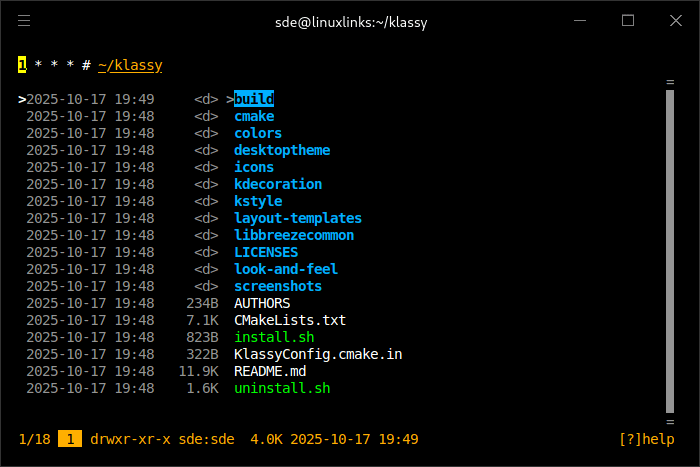Open the terminal hamburger menu
Viewport: 700px width, 467px height.
click(24, 21)
